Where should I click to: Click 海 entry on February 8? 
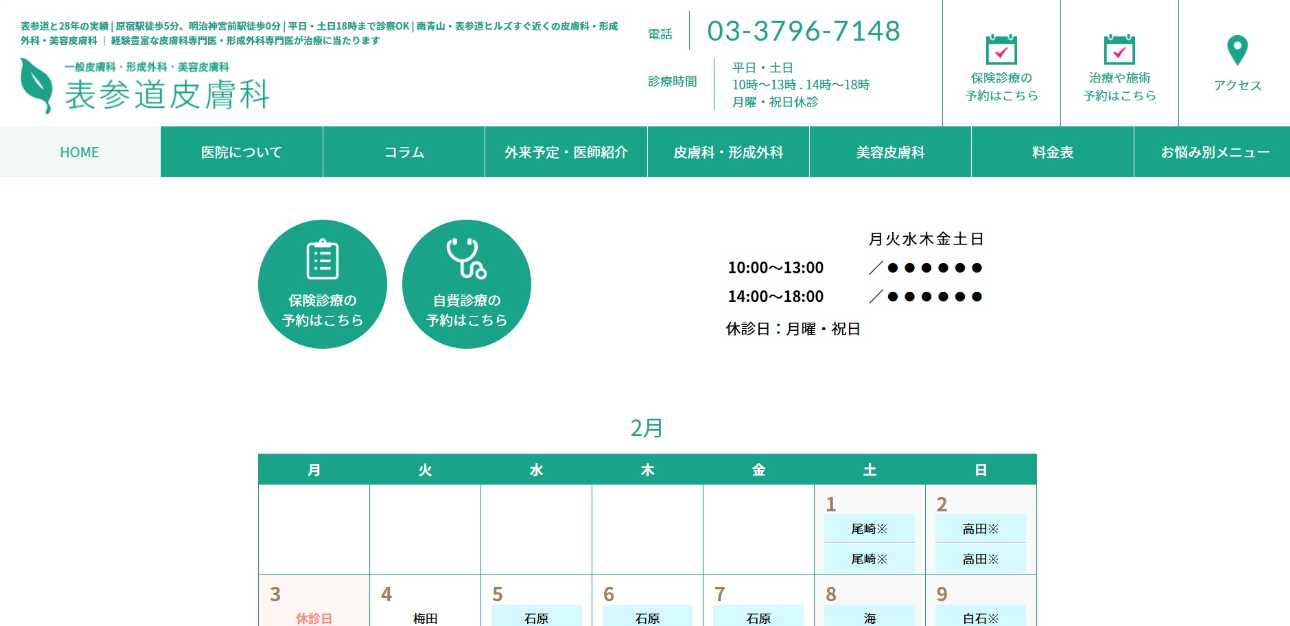tap(870, 618)
